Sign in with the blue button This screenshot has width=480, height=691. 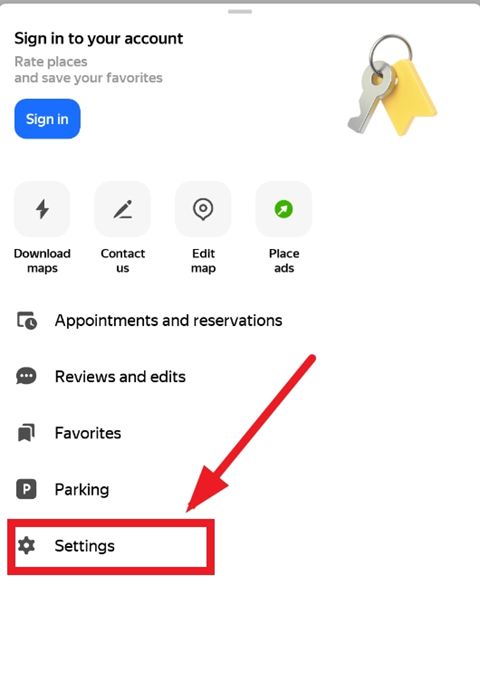47,119
